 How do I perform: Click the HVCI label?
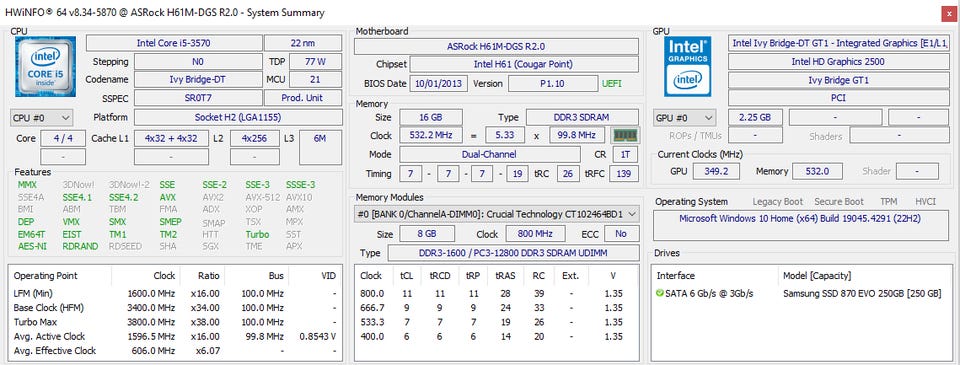(925, 201)
